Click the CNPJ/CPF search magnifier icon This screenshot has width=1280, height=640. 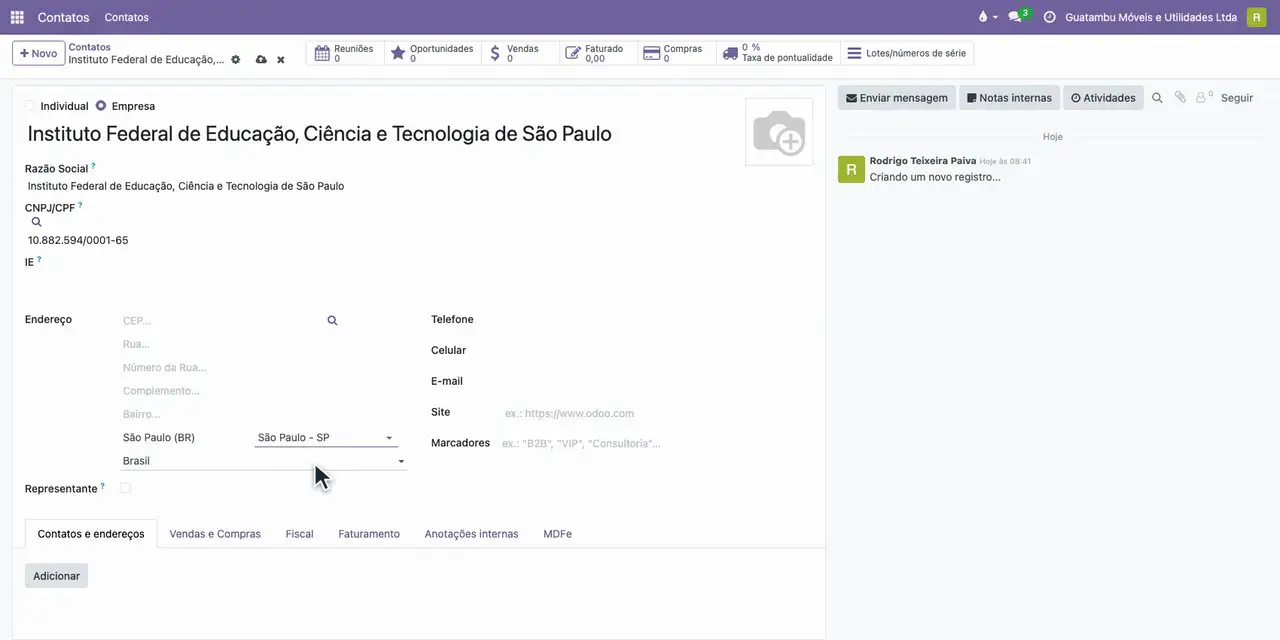coord(37,222)
